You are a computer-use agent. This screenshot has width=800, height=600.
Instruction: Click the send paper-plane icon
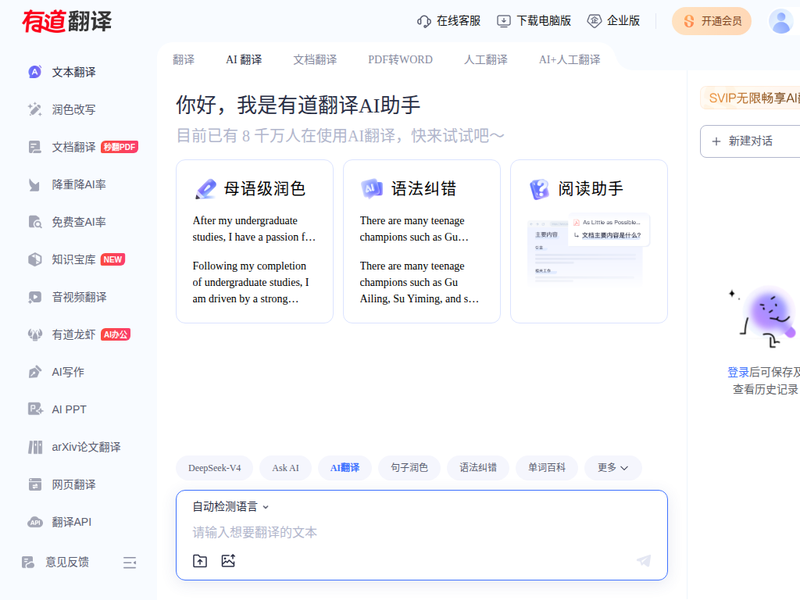click(x=644, y=560)
